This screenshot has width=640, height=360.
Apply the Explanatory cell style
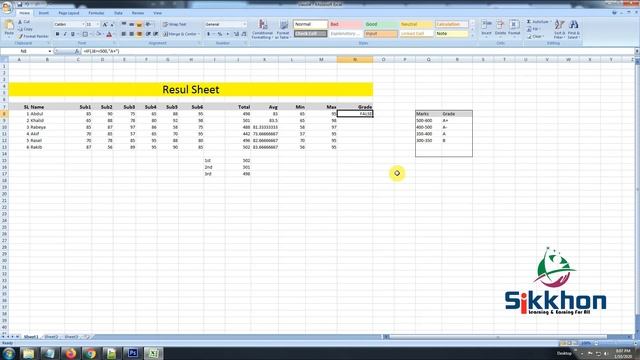coord(345,33)
